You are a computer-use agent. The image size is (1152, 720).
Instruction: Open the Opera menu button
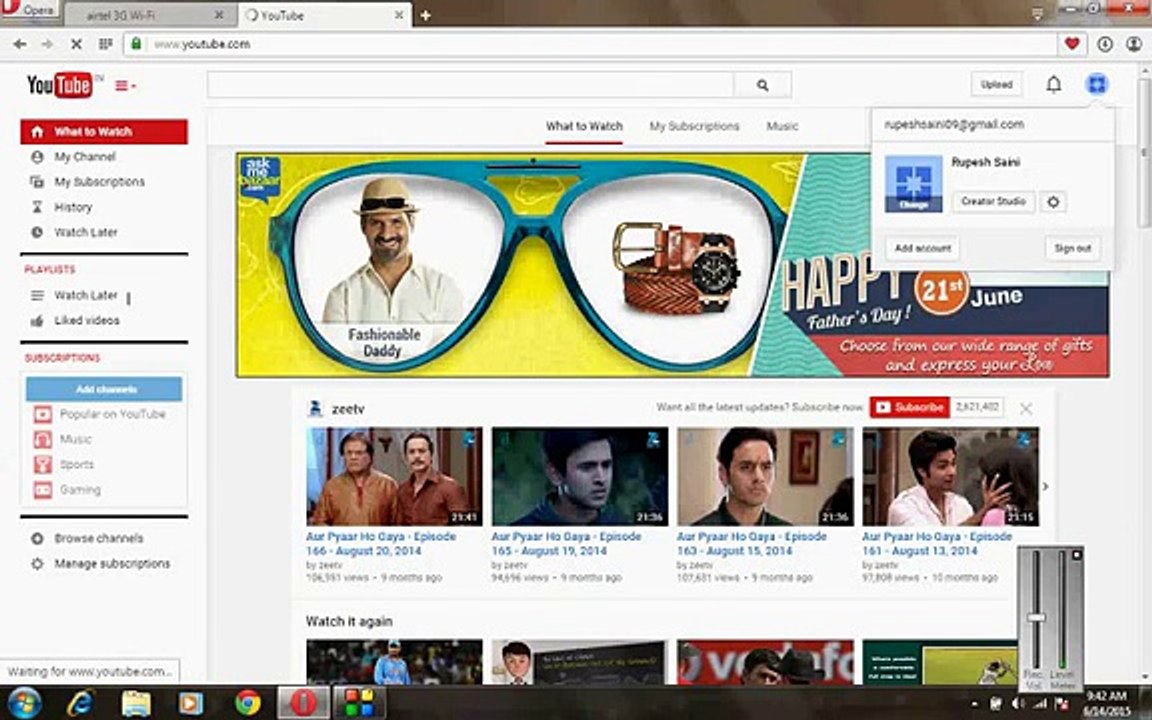(x=29, y=10)
